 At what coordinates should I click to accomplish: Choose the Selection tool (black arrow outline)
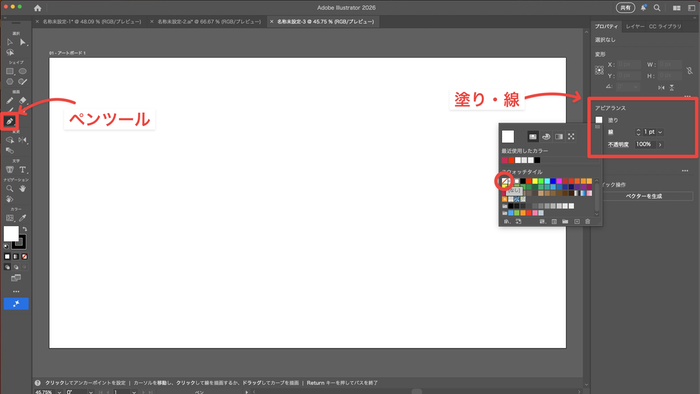(x=10, y=42)
